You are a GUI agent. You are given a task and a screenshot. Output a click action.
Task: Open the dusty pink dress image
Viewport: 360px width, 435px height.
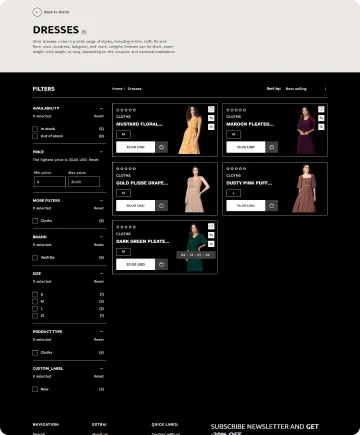(304, 189)
